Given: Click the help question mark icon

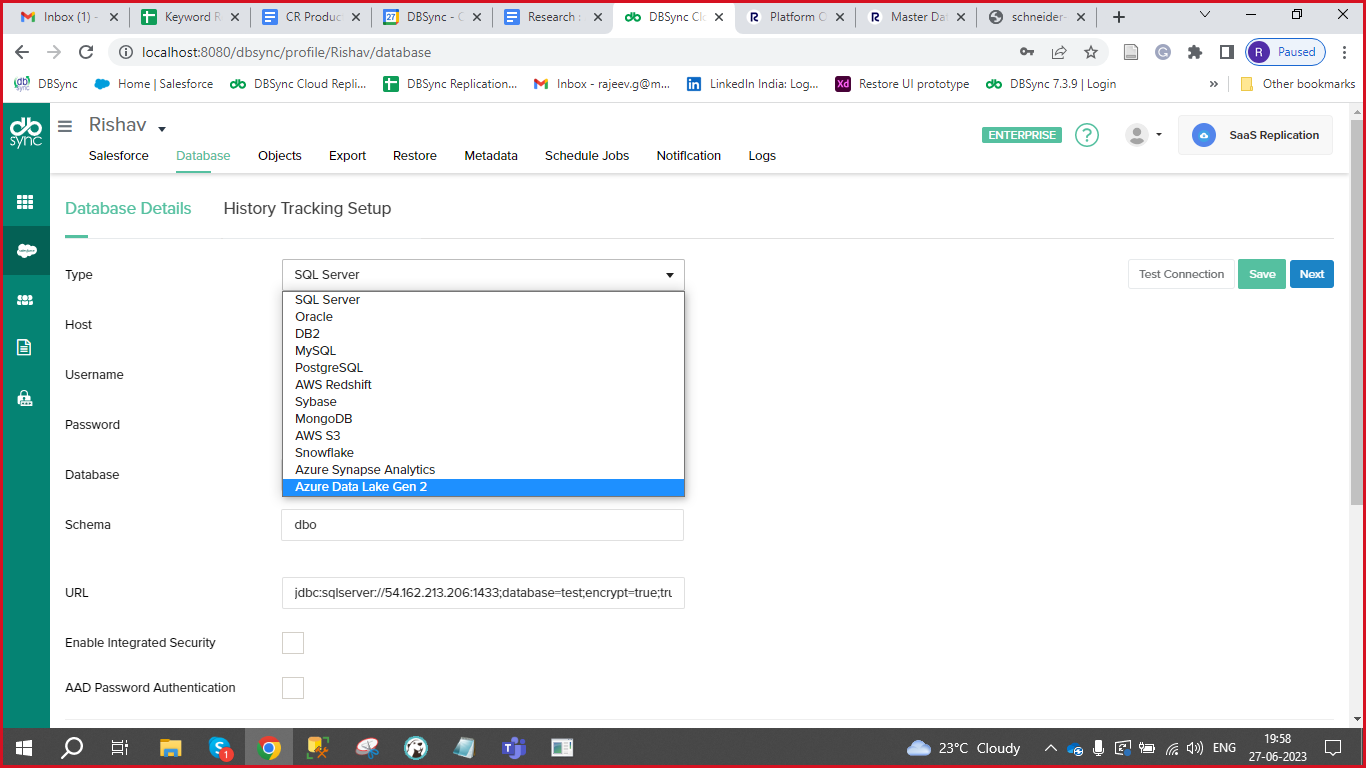Looking at the screenshot, I should (1087, 135).
